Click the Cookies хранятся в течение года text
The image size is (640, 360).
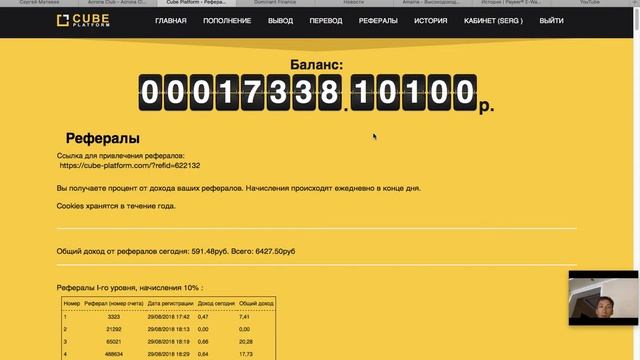[116, 206]
